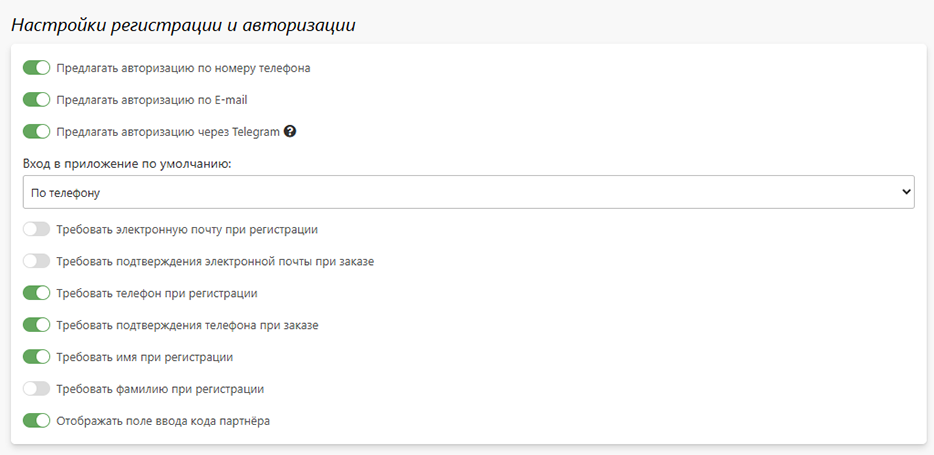Click the label text 'Требовать подтверждения телефона при заказе'
Viewport: 934px width, 455px height.
tap(188, 326)
